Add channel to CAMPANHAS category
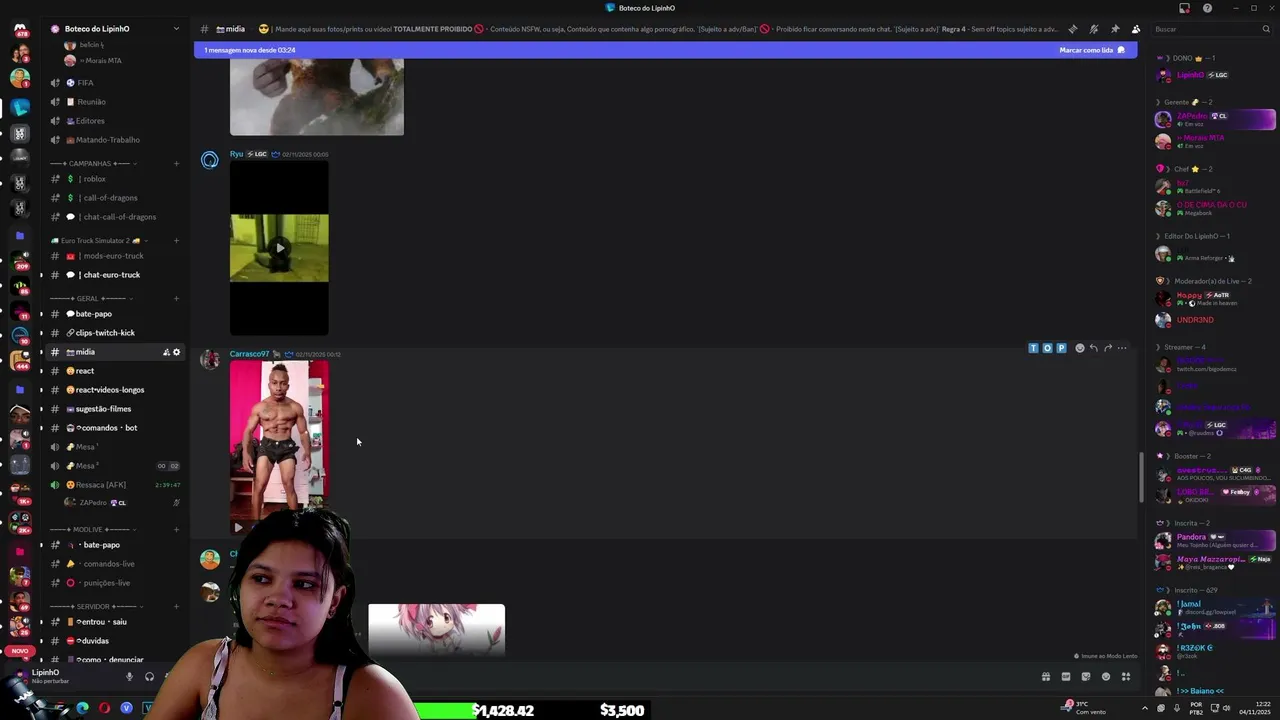Viewport: 1280px width, 720px height. [x=176, y=163]
